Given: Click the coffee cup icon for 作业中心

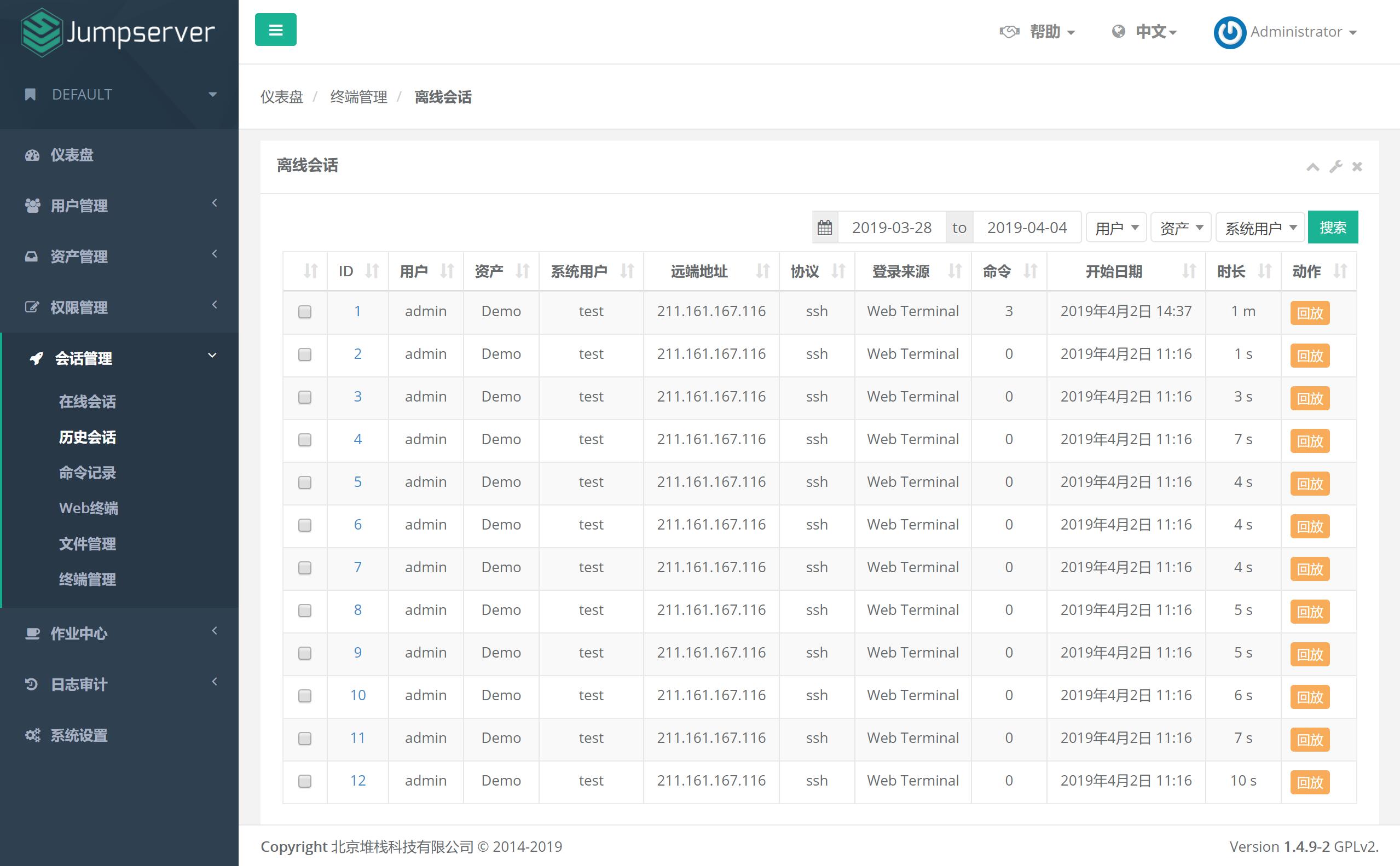Looking at the screenshot, I should tap(33, 633).
